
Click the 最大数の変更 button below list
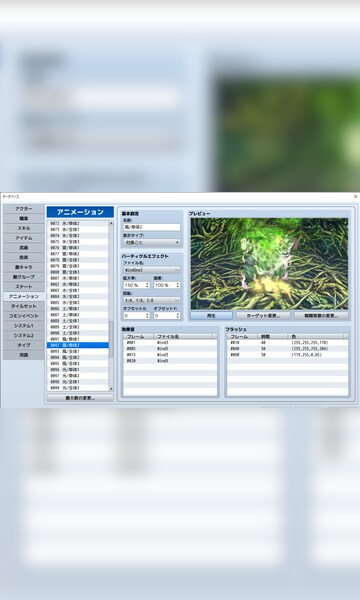(x=80, y=398)
